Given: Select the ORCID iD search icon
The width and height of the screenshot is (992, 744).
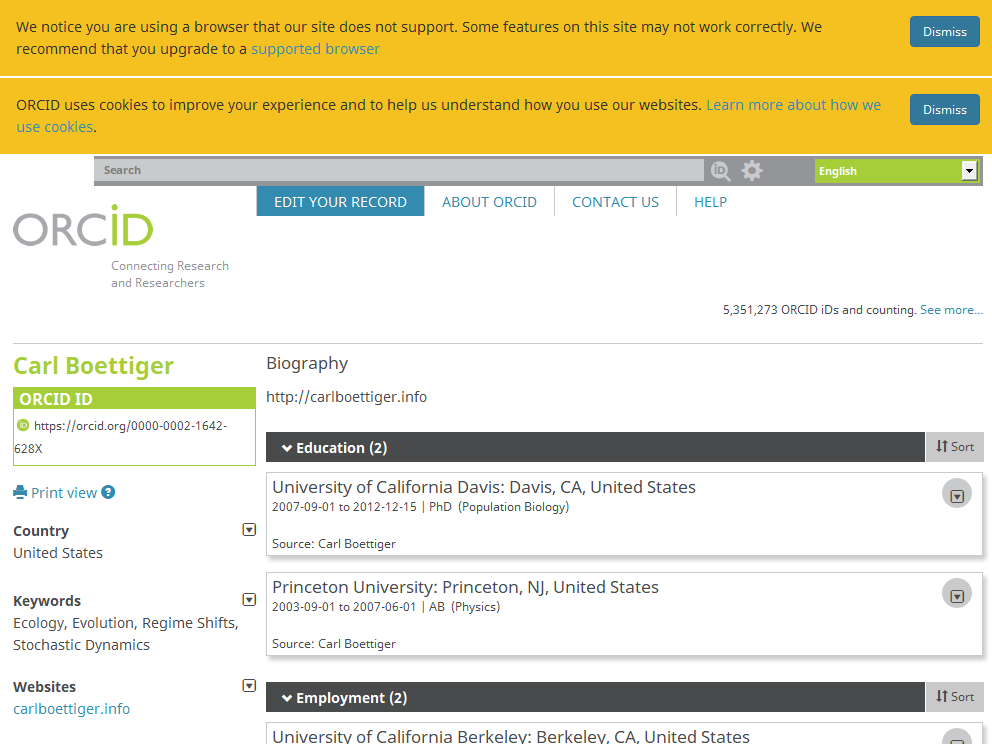Looking at the screenshot, I should click(720, 170).
